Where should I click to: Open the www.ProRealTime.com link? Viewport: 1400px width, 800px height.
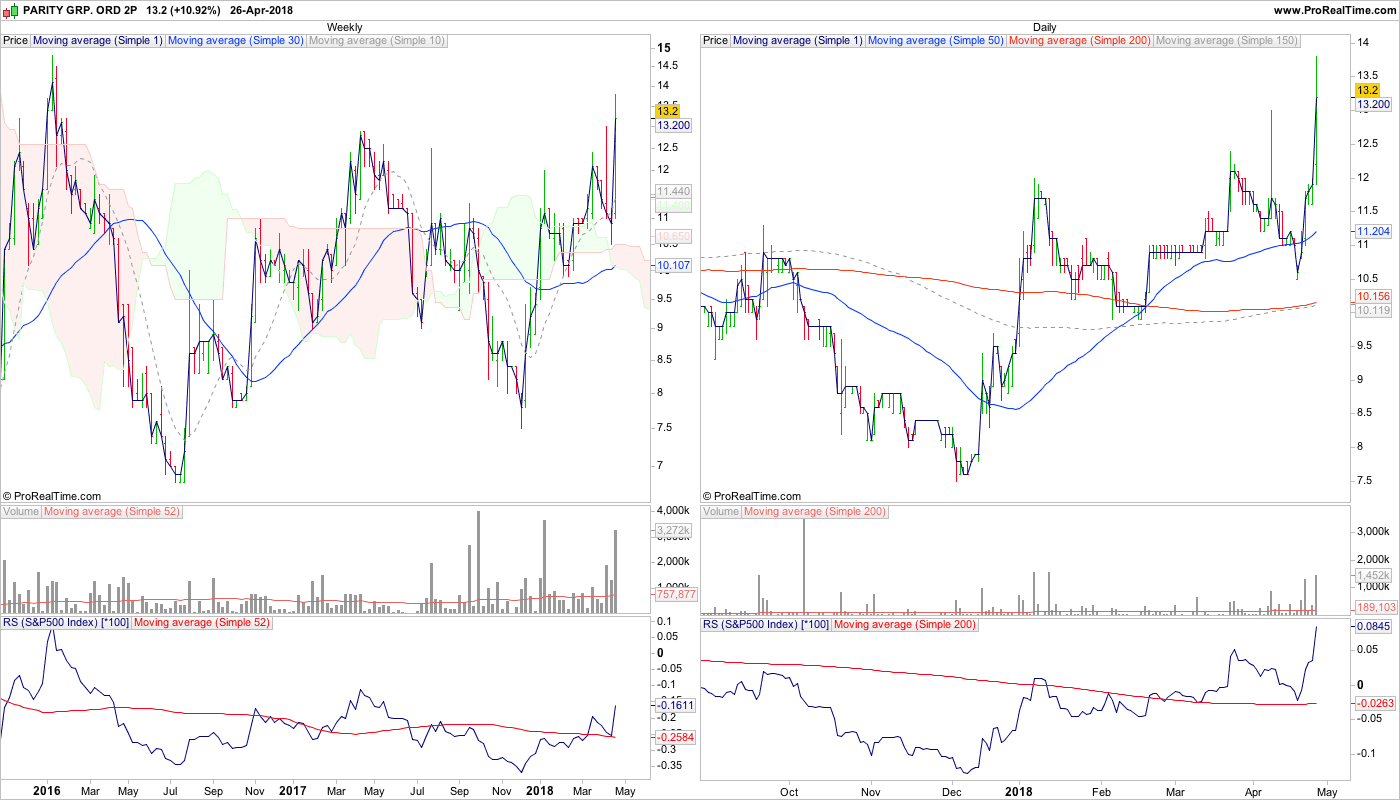tap(1334, 10)
